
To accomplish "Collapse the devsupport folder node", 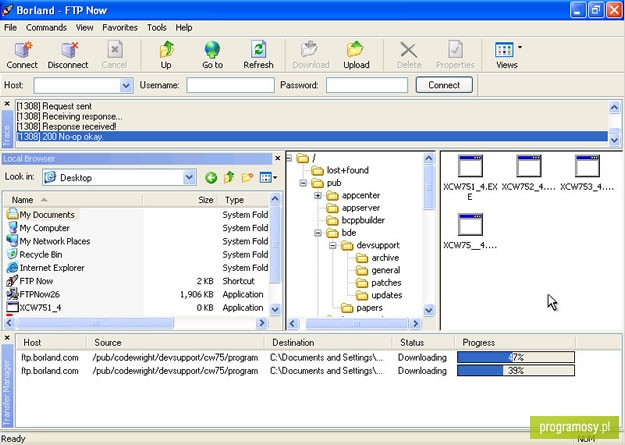I will (333, 245).
